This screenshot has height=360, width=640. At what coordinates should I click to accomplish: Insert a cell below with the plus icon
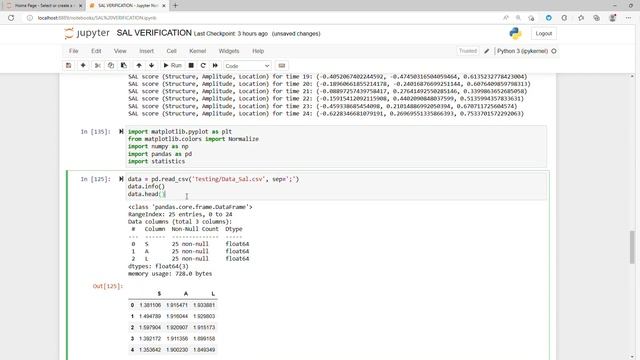(x=83, y=66)
